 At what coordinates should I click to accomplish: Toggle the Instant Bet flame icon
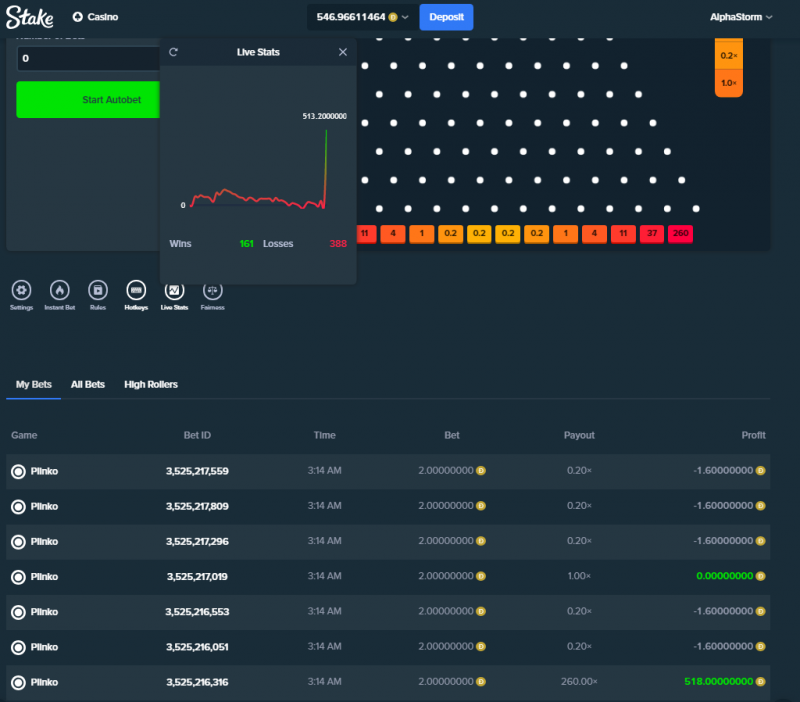60,290
